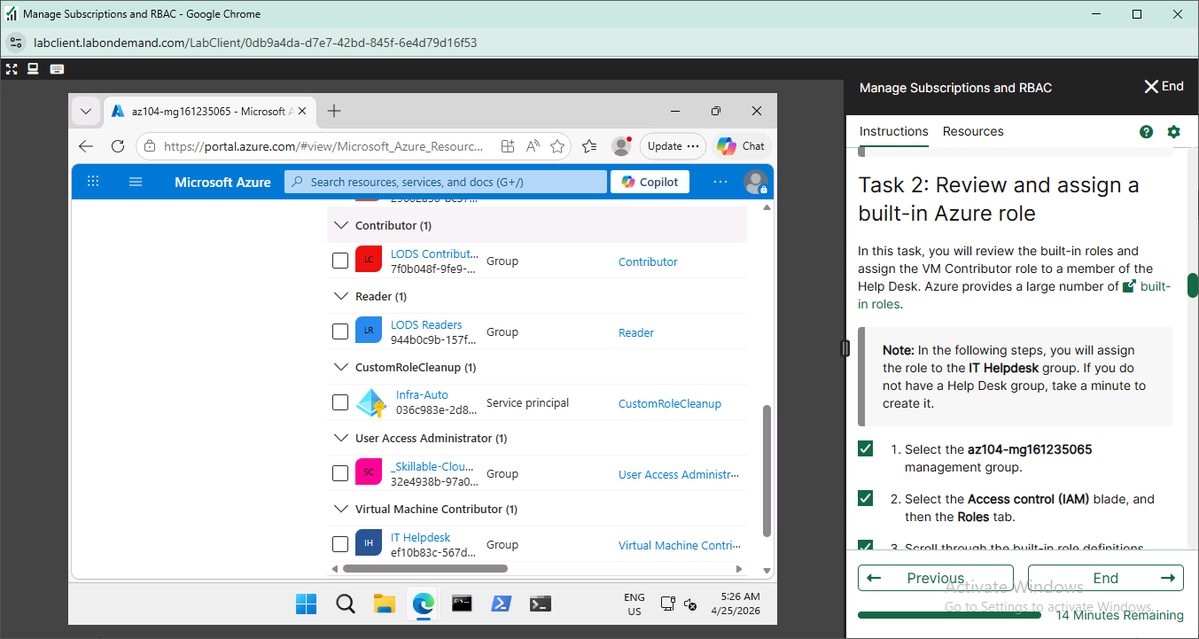Open File Explorer from taskbar
Screen dimensions: 1199x639
tap(385, 604)
